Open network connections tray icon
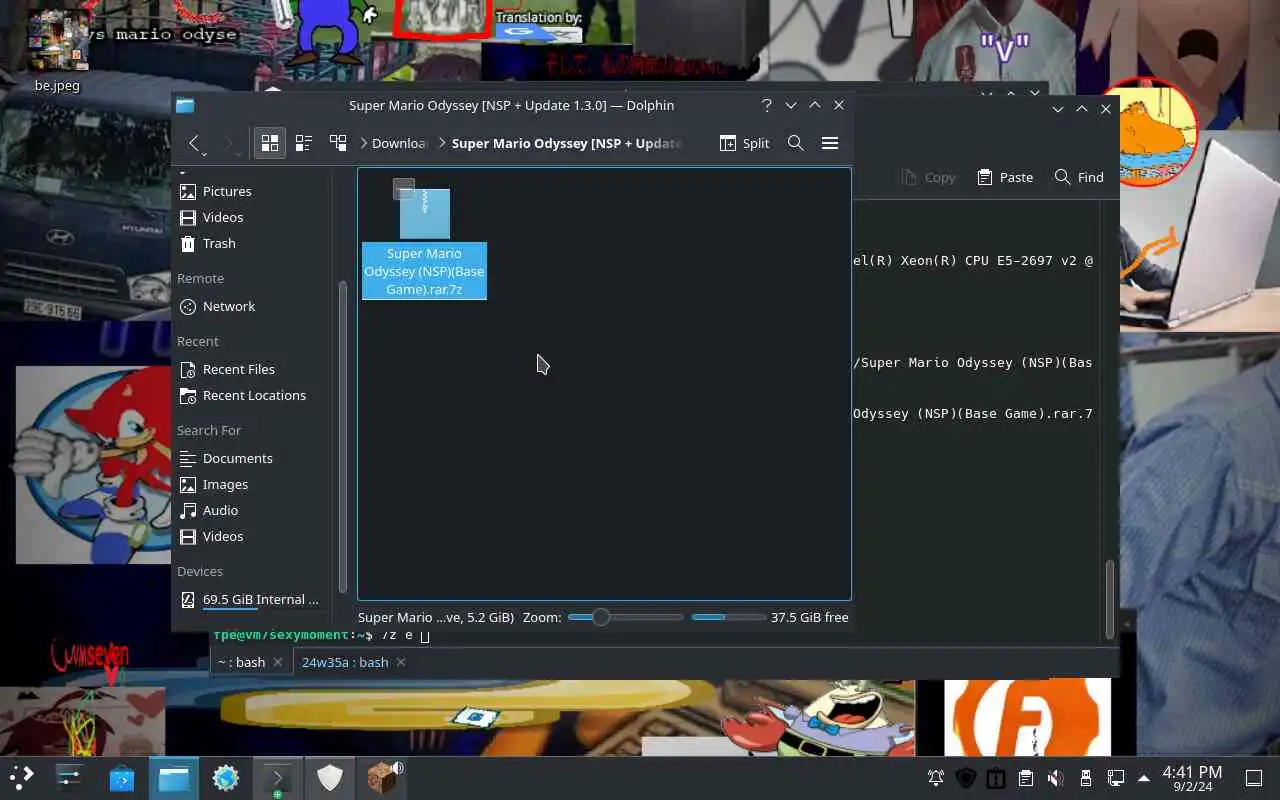 1116,778
